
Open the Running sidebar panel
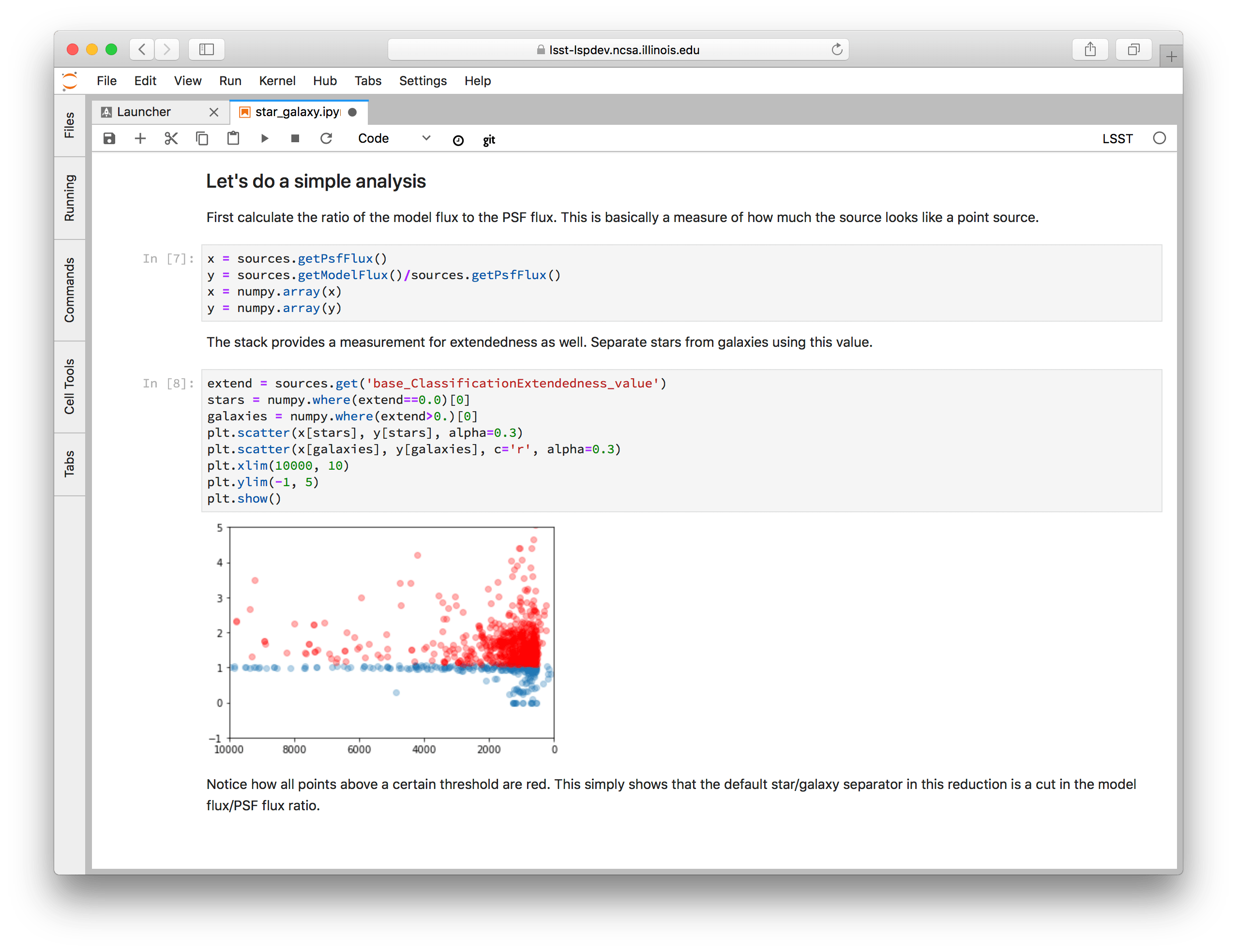pos(69,197)
